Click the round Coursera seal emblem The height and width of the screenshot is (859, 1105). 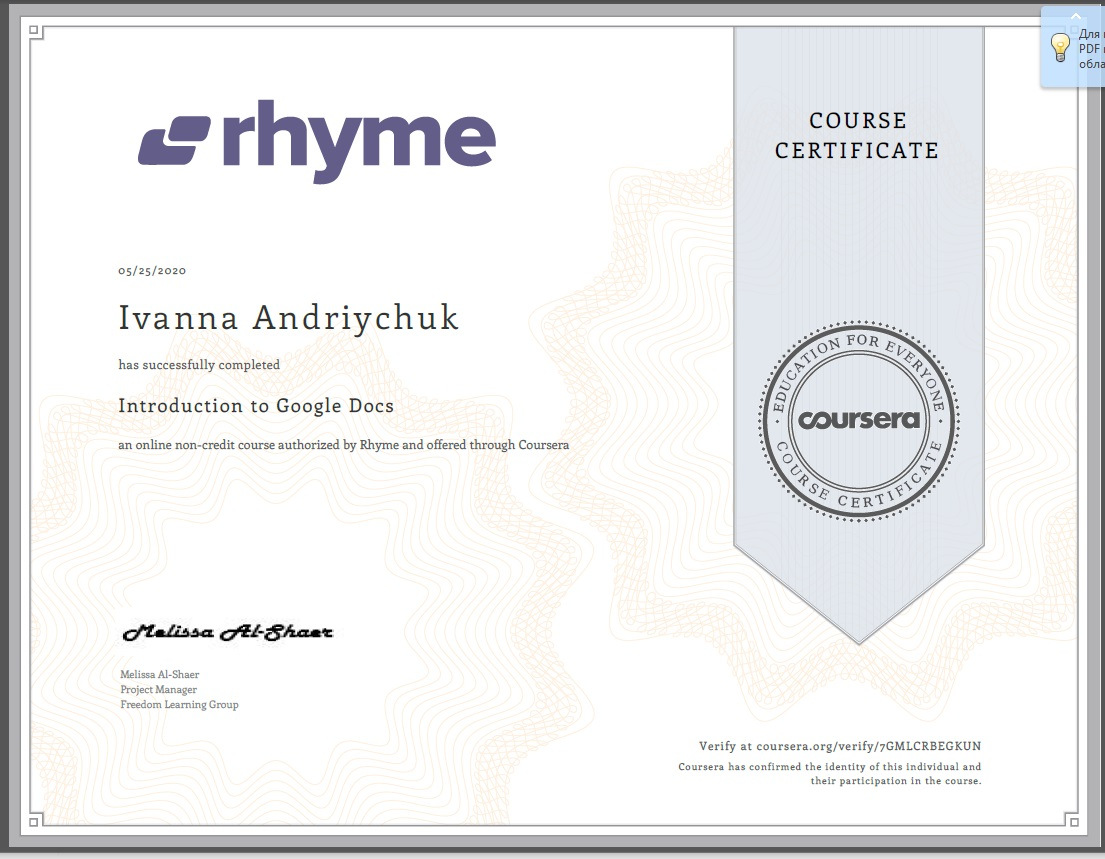[x=858, y=420]
